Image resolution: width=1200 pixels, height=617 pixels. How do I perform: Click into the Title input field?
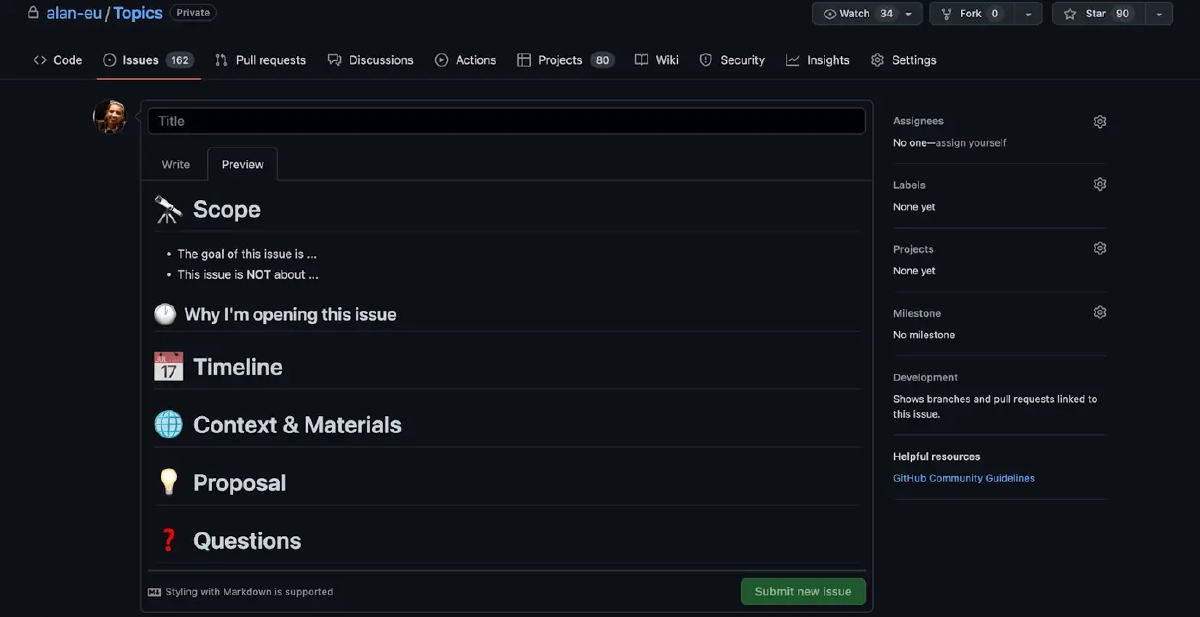click(506, 121)
